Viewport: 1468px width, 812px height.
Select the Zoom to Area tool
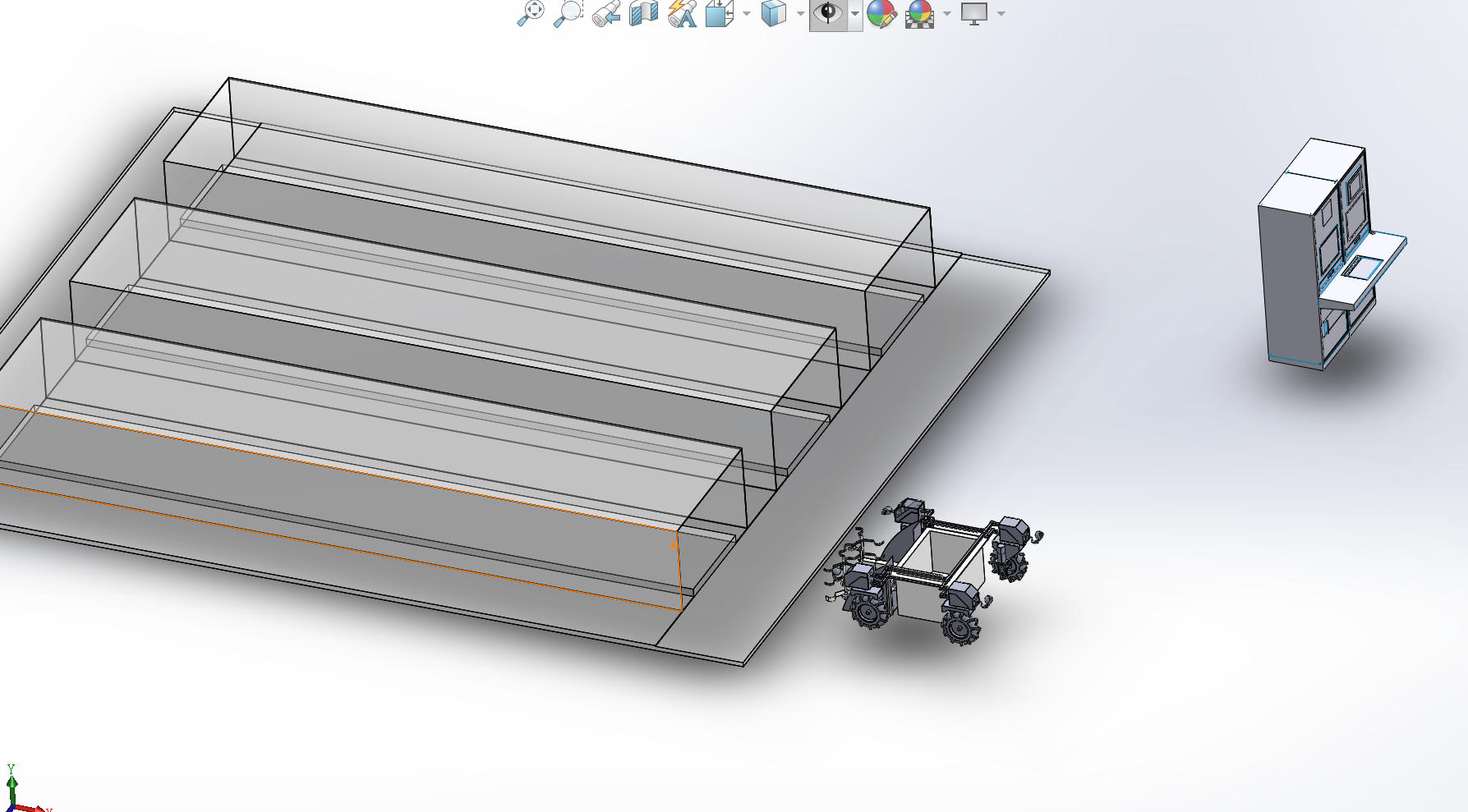coord(568,13)
